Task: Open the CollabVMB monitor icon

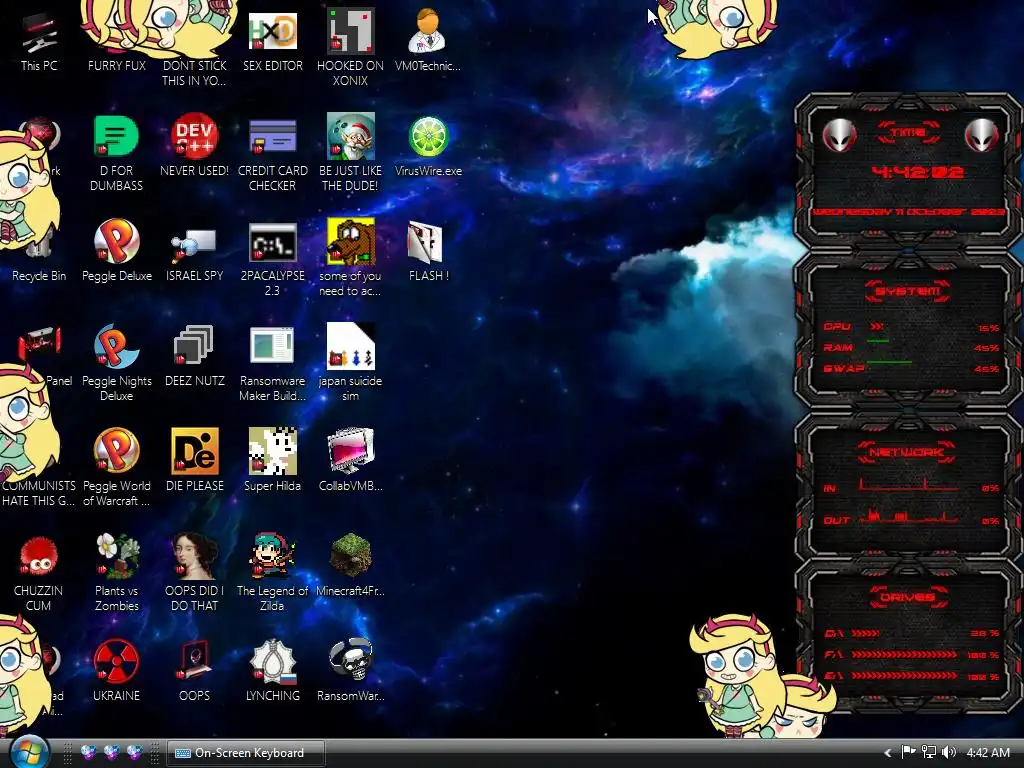Action: point(351,460)
